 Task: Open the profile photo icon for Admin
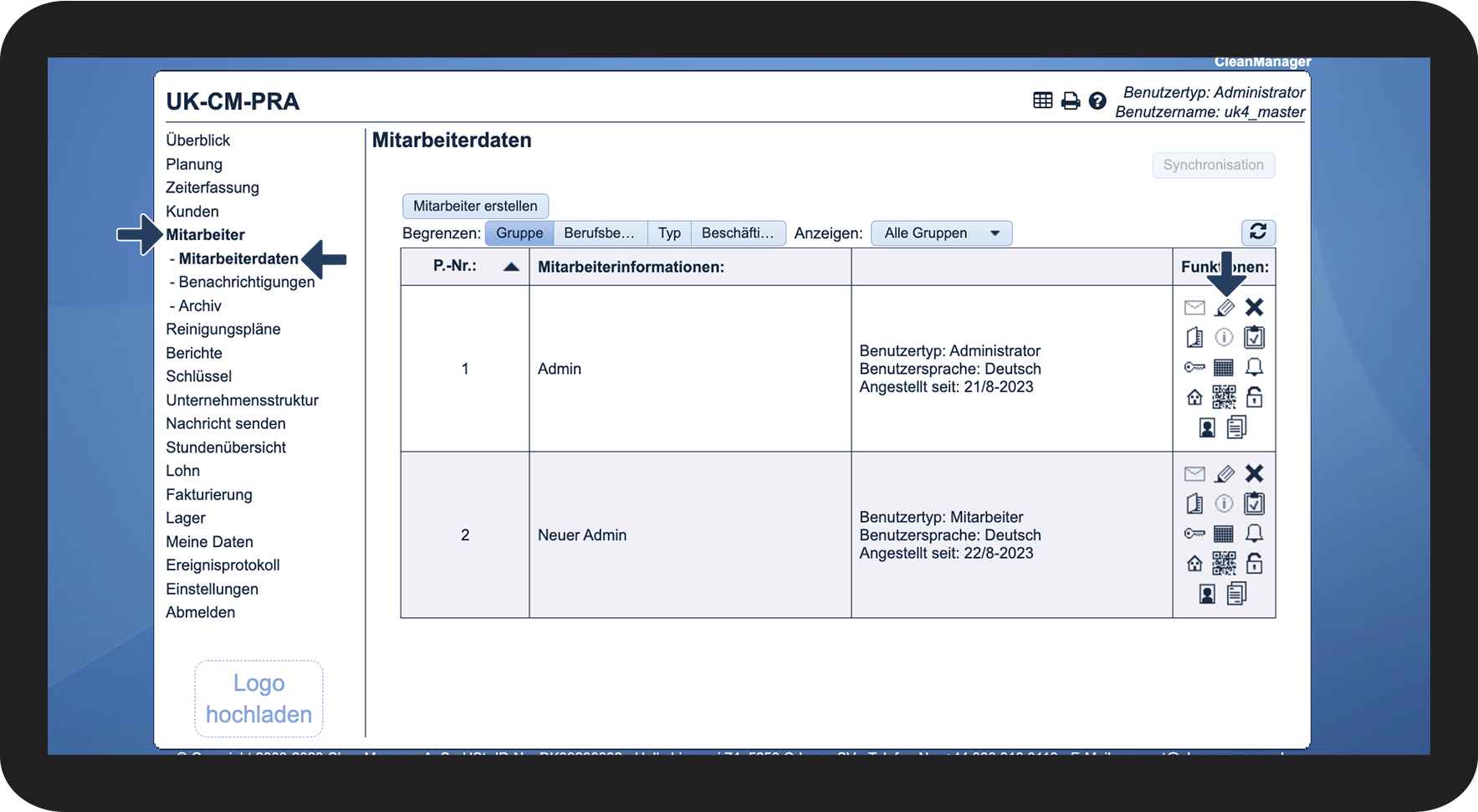pyautogui.click(x=1207, y=428)
